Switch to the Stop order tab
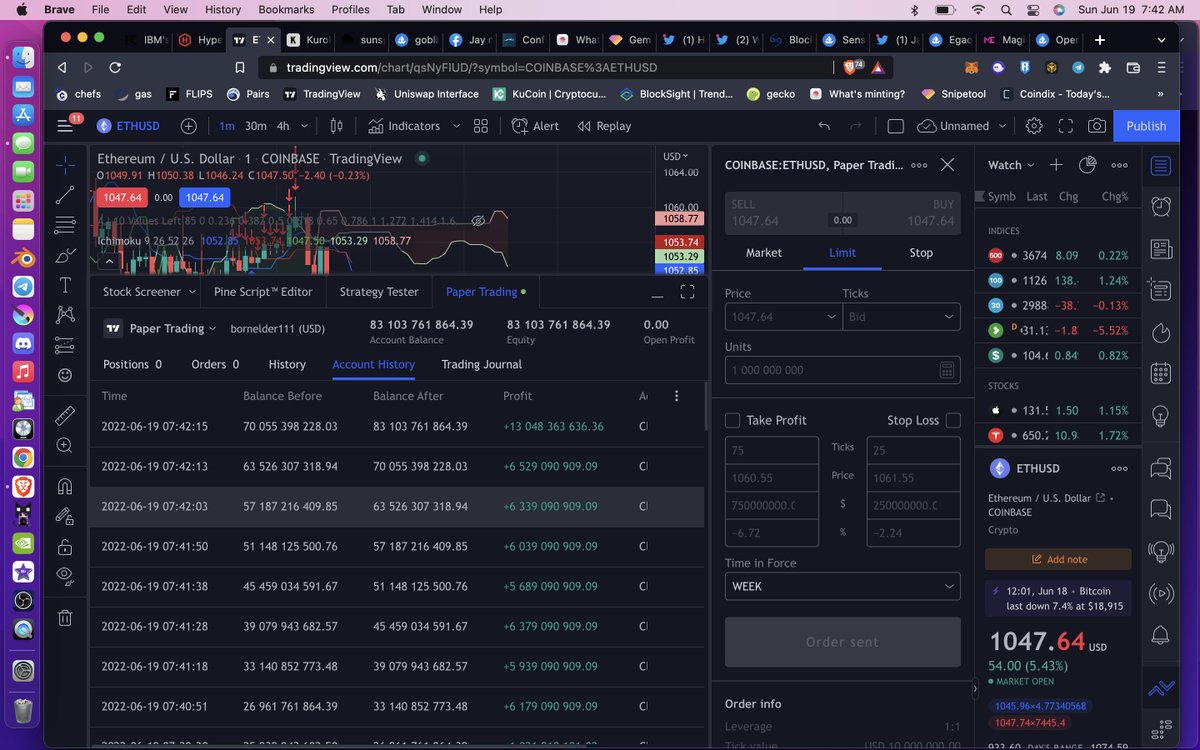The width and height of the screenshot is (1200, 750). point(921,253)
